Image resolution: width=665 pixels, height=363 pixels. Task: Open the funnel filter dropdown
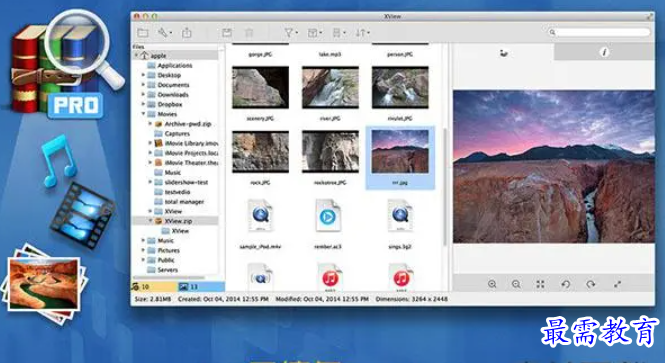291,33
